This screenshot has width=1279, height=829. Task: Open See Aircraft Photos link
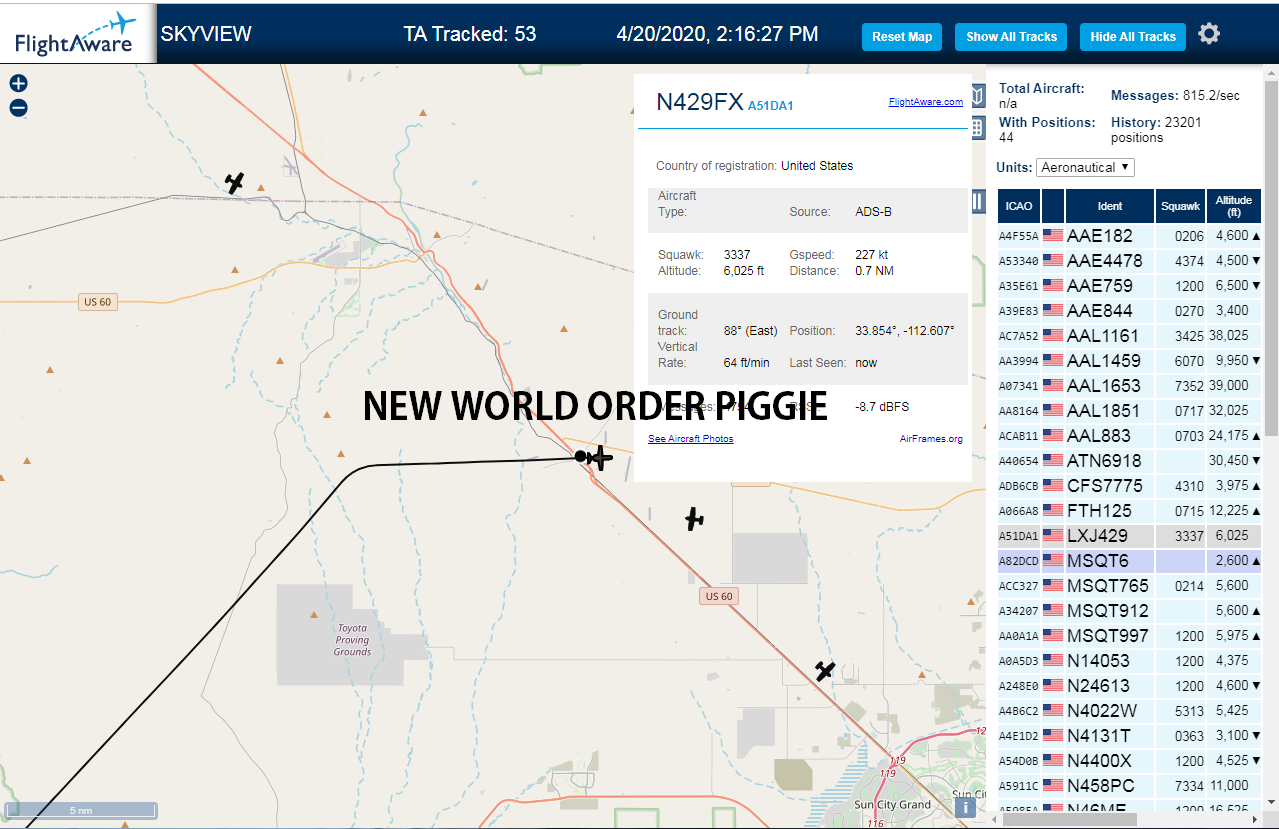(690, 439)
